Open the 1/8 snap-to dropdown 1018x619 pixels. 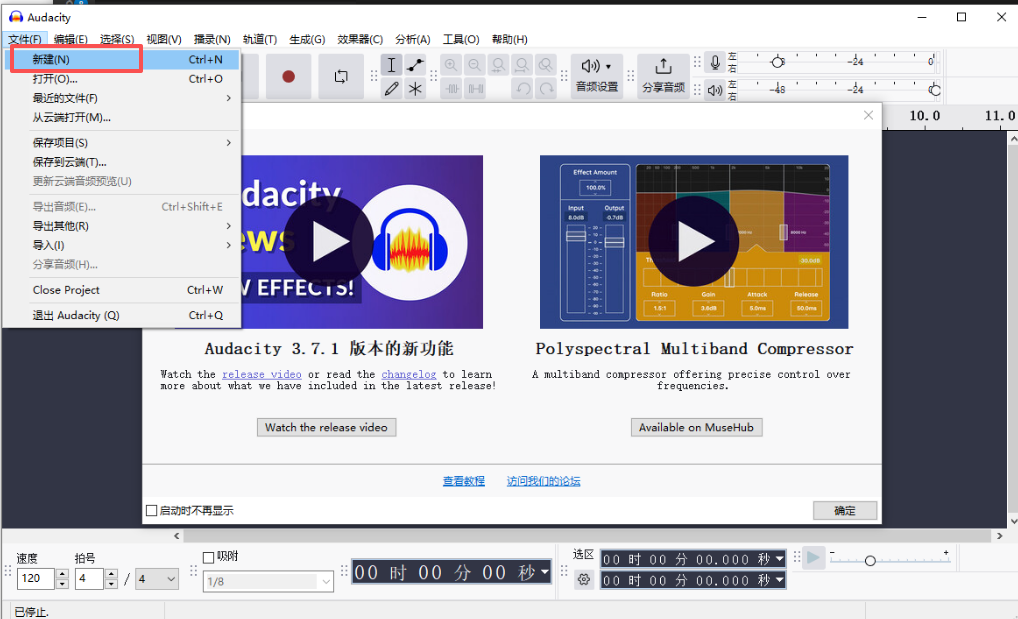coord(269,581)
